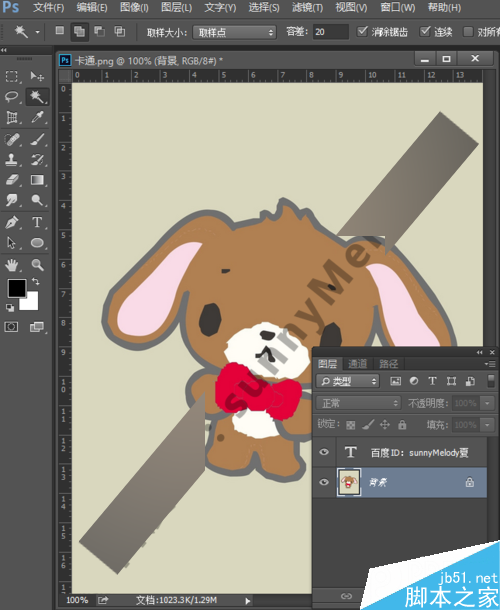The image size is (500, 610).
Task: Select the Lasso tool
Action: [12, 96]
